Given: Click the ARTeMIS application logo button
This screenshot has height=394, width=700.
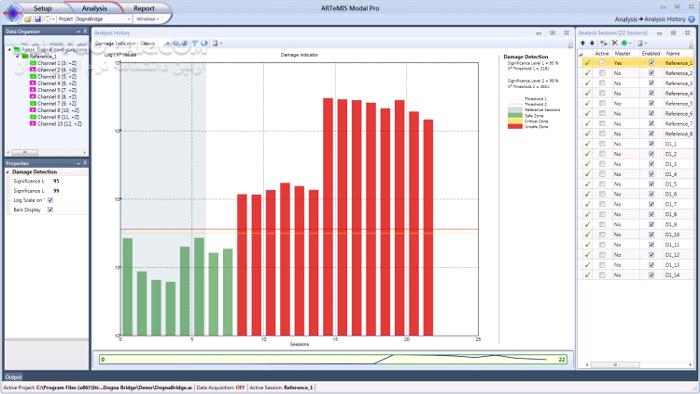Looking at the screenshot, I should pos(12,12).
